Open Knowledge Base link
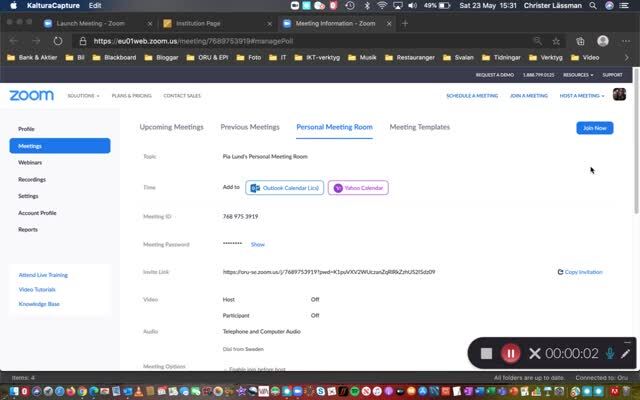The width and height of the screenshot is (640, 400). [39, 304]
